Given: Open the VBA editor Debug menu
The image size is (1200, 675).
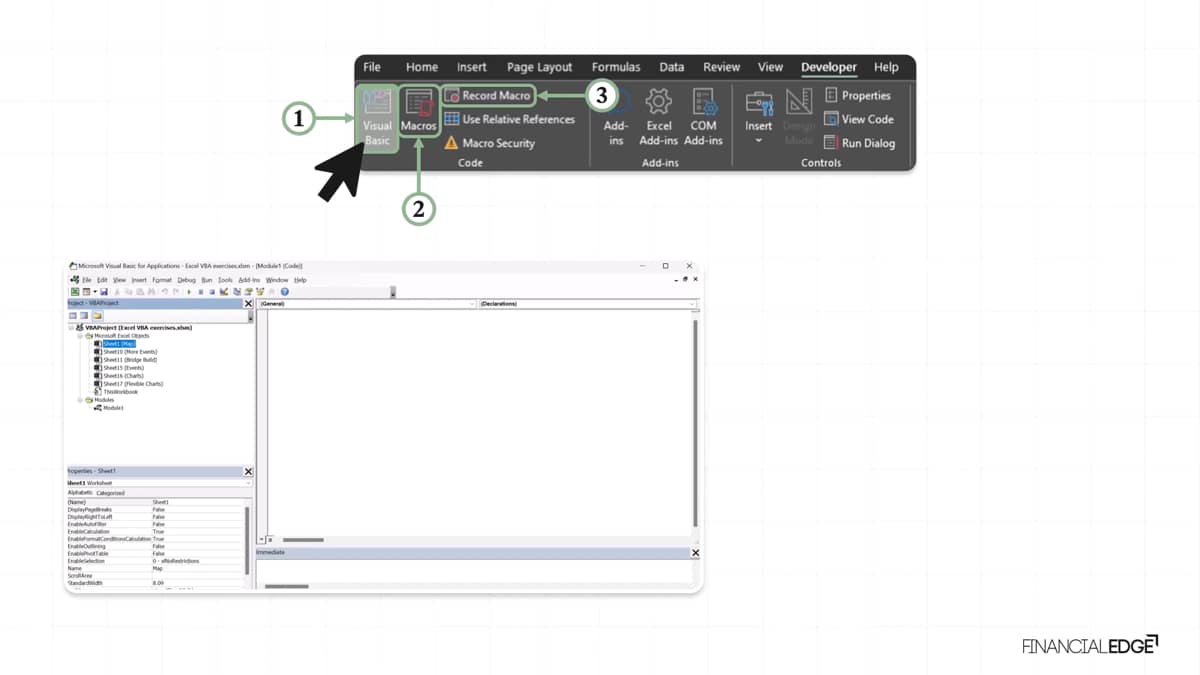Looking at the screenshot, I should 187,280.
